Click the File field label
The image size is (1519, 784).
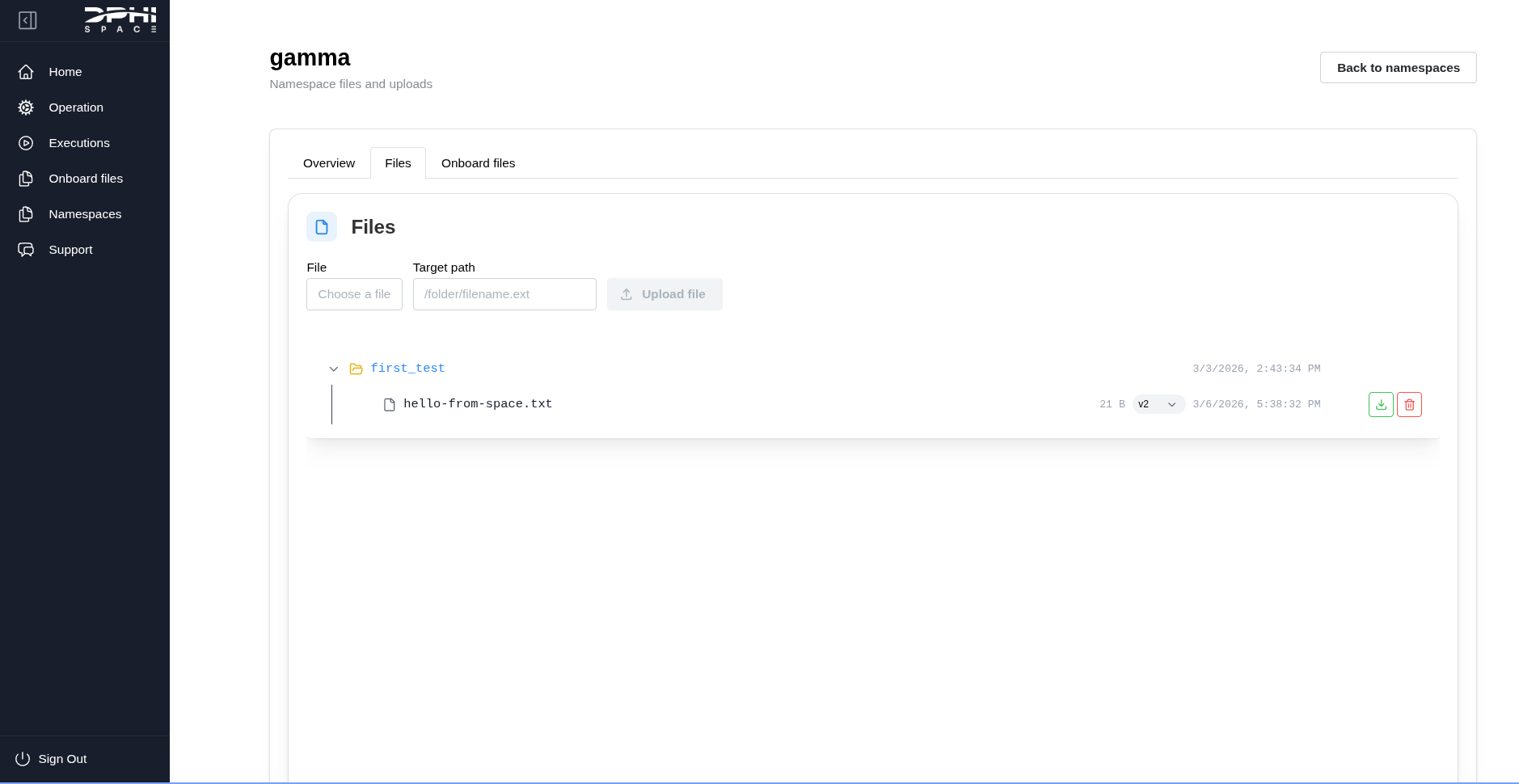[x=316, y=268]
